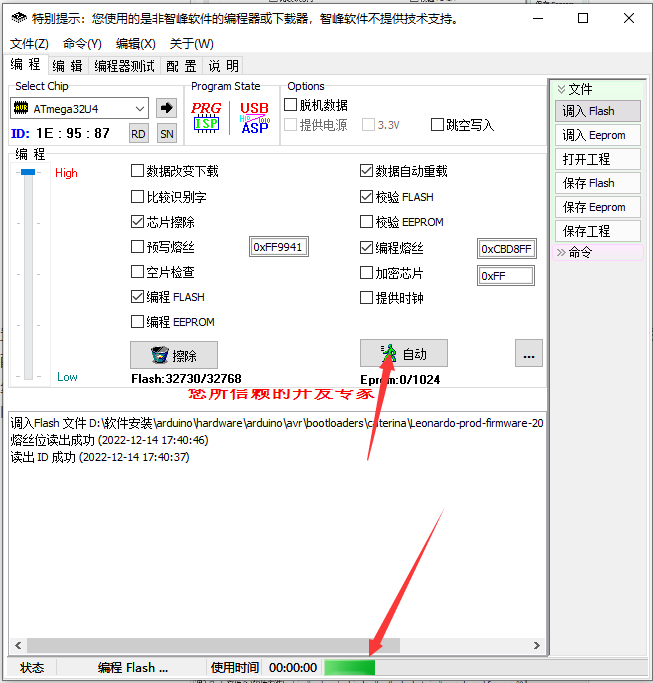
Task: Click the PRG ISP programmer icon
Action: (x=206, y=117)
